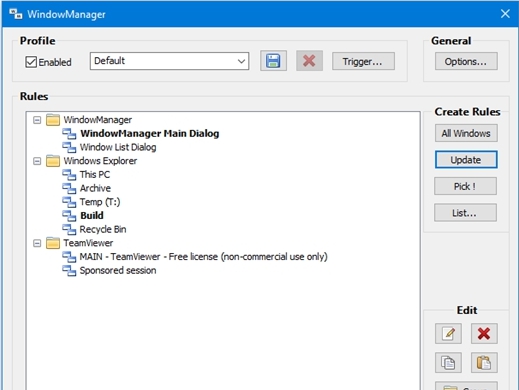Select the Windows Explorer group label
519x390 pixels.
pyautogui.click(x=100, y=161)
